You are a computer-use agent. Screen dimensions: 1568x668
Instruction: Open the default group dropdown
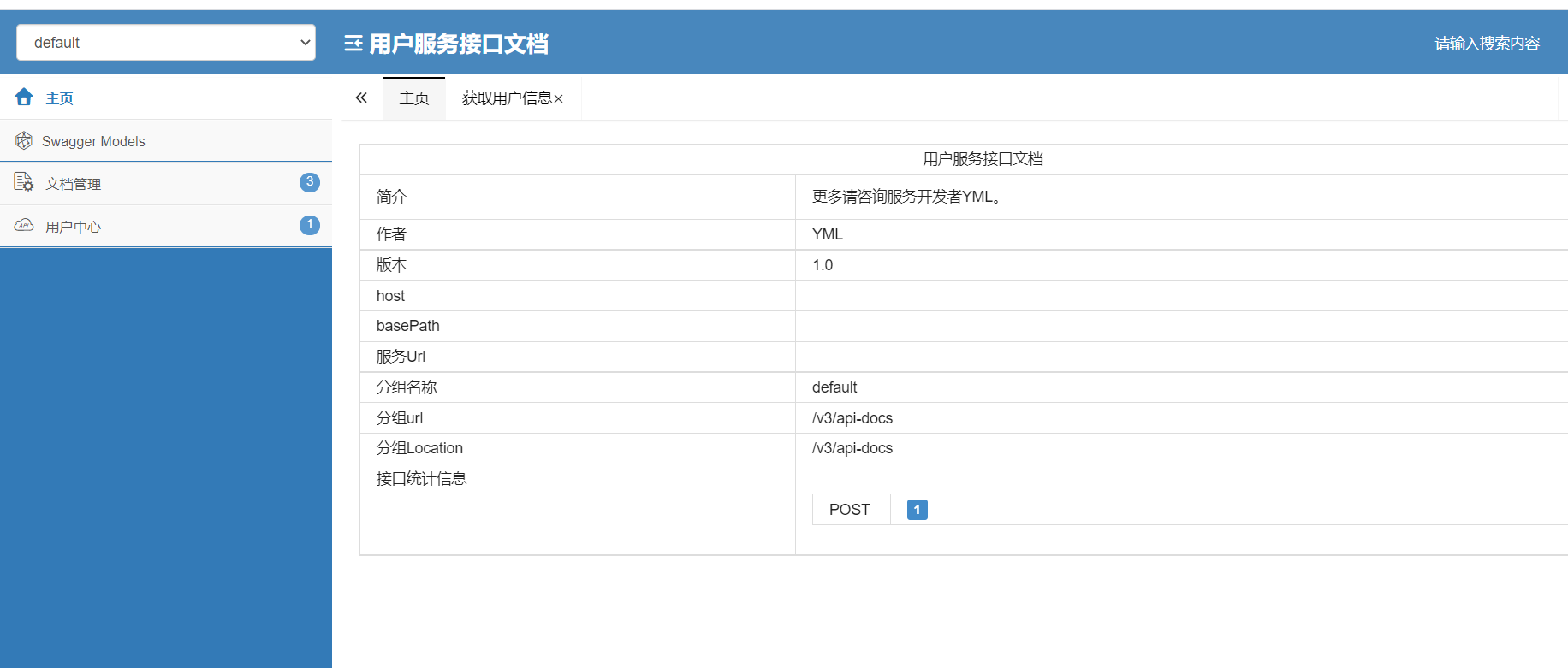pyautogui.click(x=166, y=43)
